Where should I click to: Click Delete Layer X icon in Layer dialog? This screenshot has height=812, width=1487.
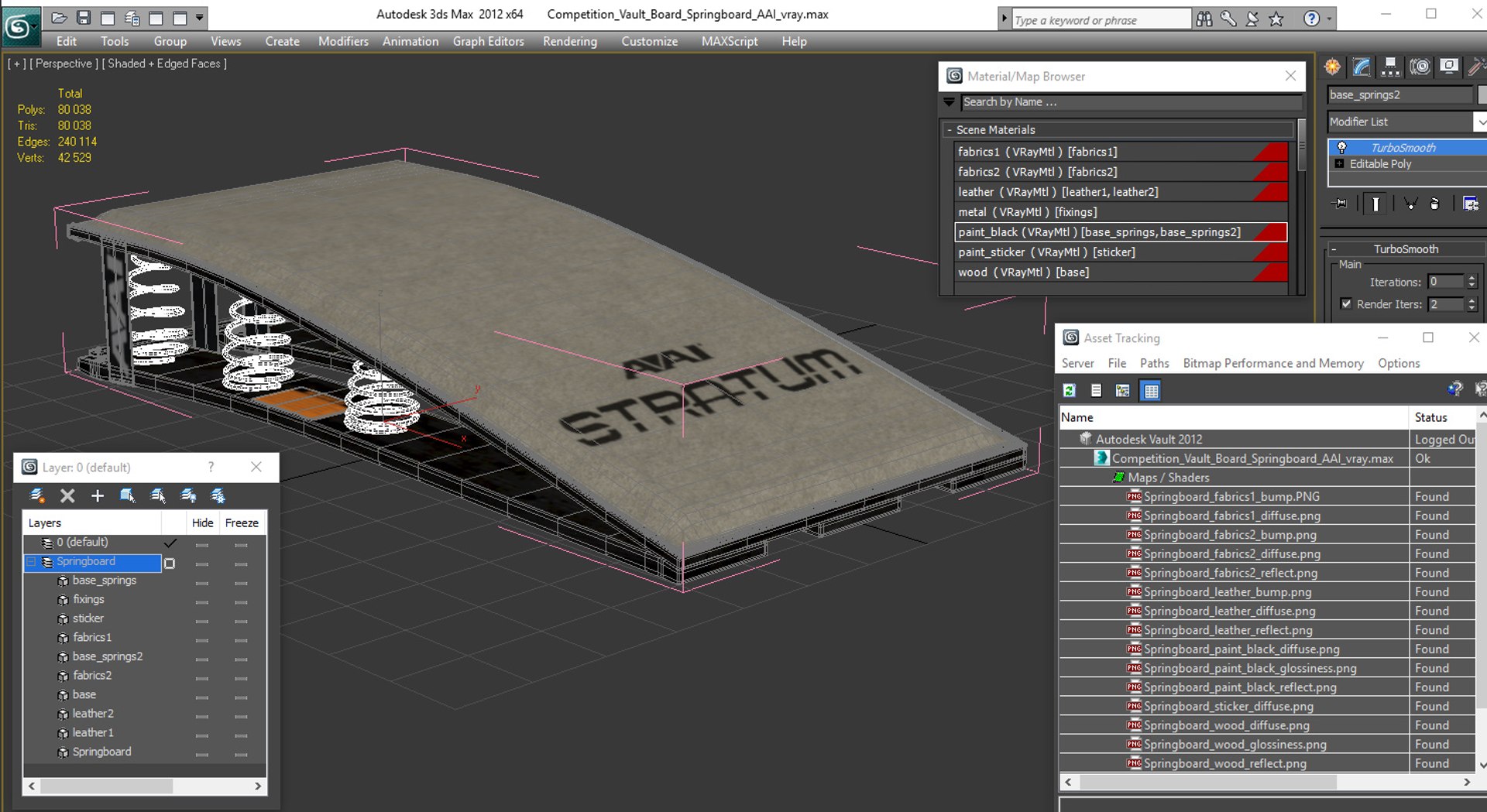tap(67, 495)
